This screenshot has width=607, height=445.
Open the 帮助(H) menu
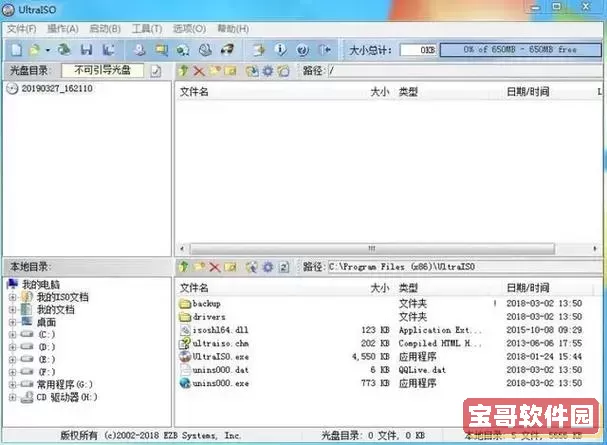point(233,29)
